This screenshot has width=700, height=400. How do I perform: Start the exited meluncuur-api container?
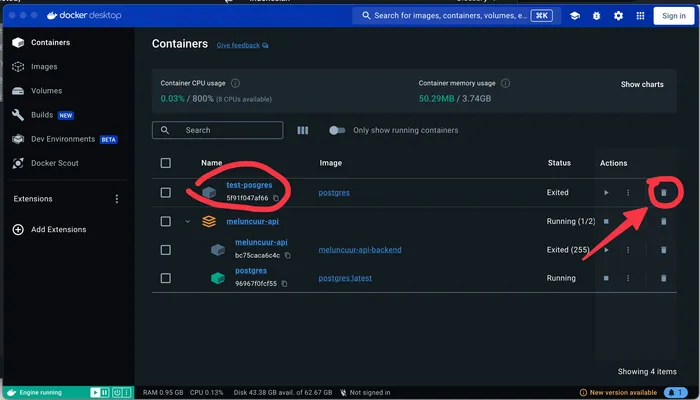tap(606, 250)
